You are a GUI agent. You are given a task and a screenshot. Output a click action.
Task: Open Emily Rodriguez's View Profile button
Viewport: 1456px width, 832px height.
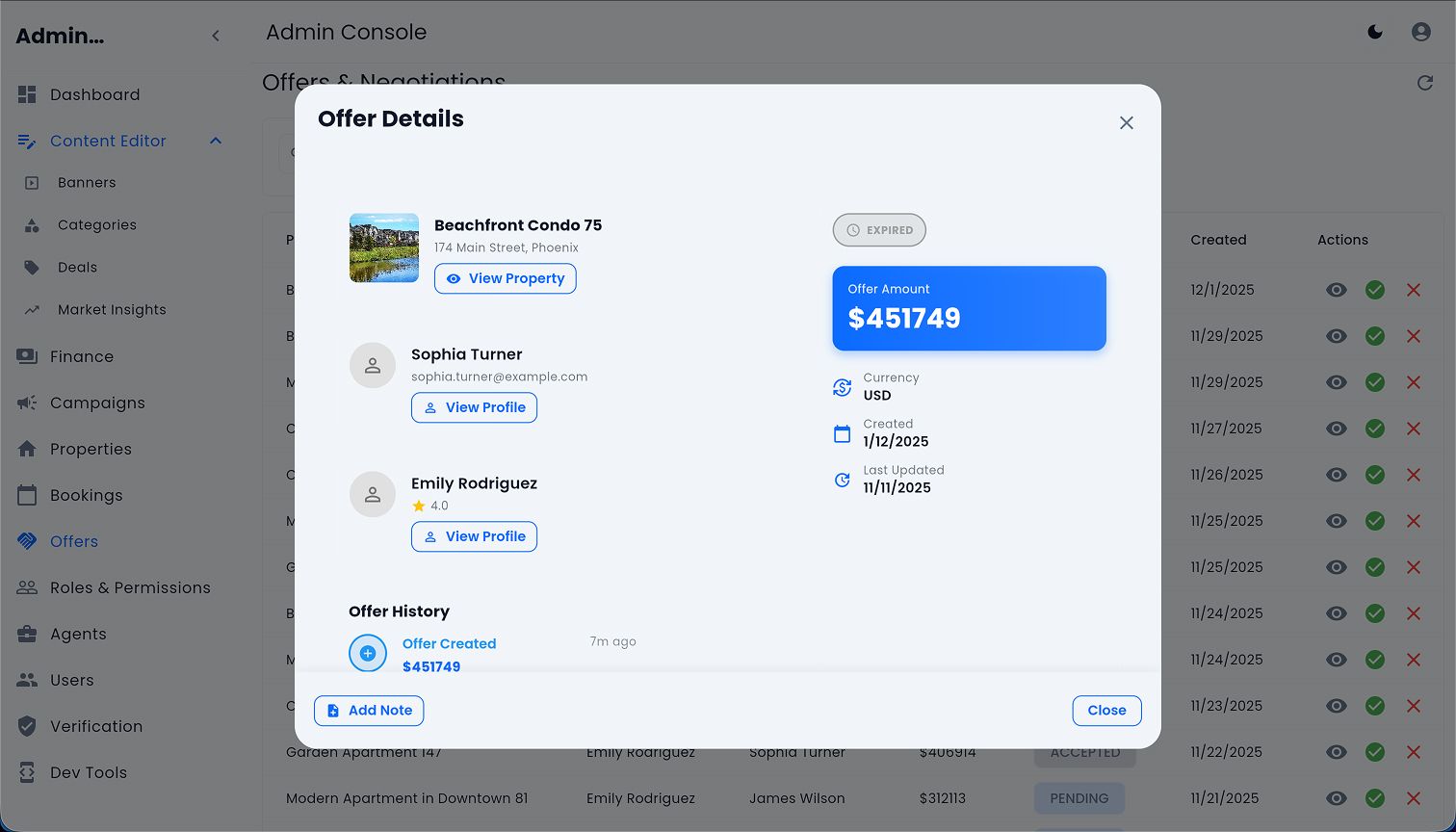474,536
